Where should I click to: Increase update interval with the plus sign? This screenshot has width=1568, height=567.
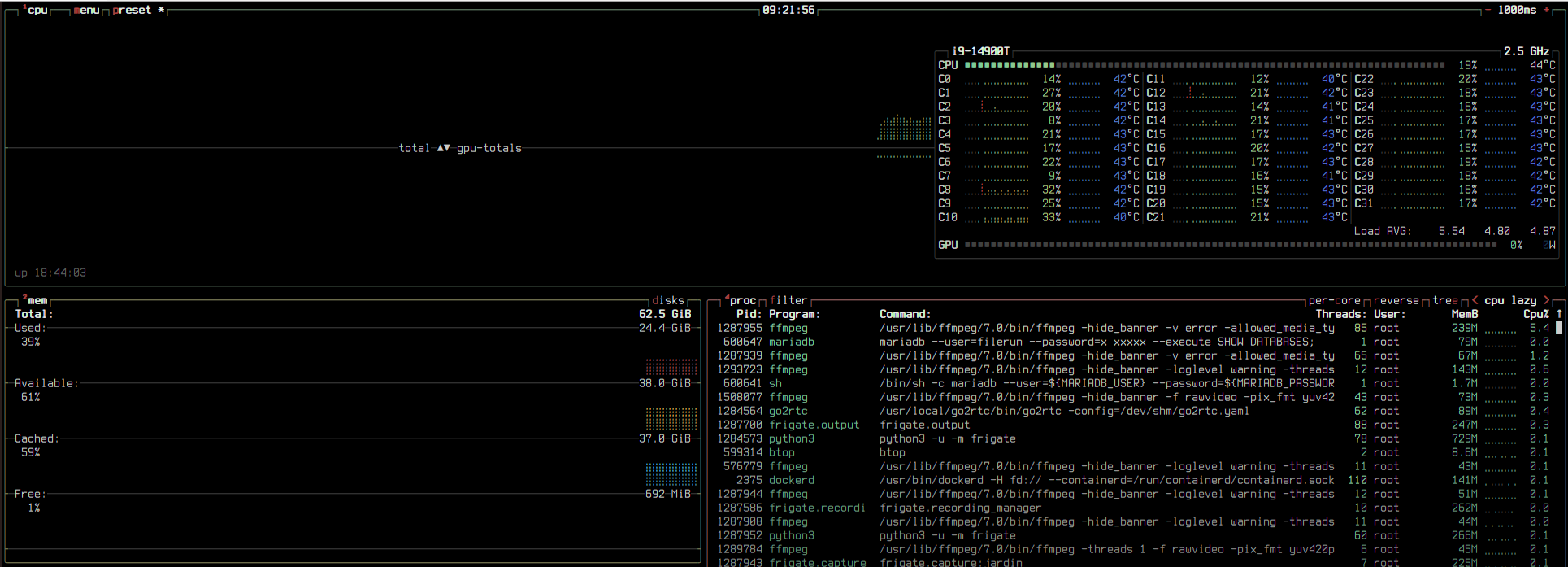click(1545, 10)
